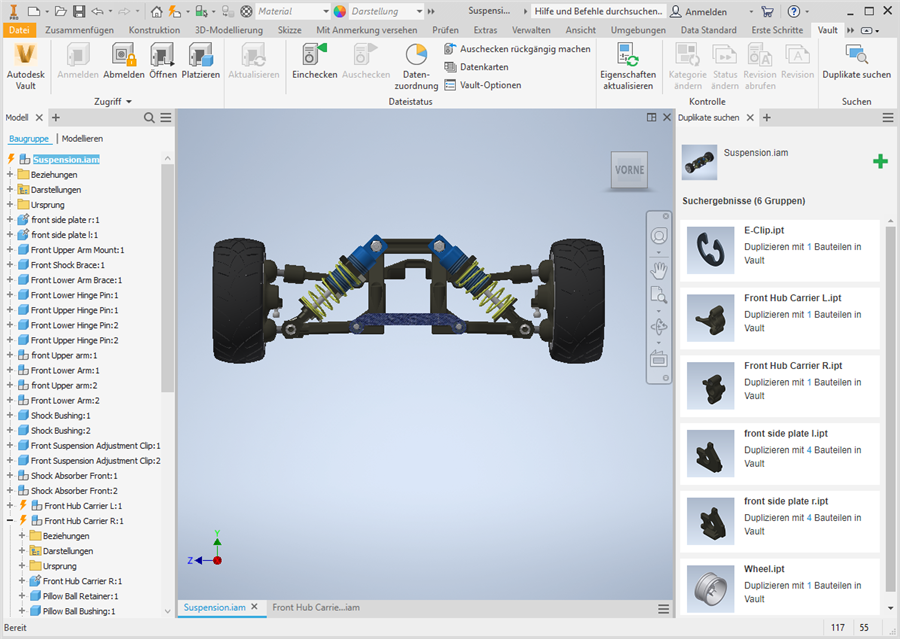Select Front Lower Arm Brace:1 in tree
This screenshot has width=900, height=639.
click(76, 280)
